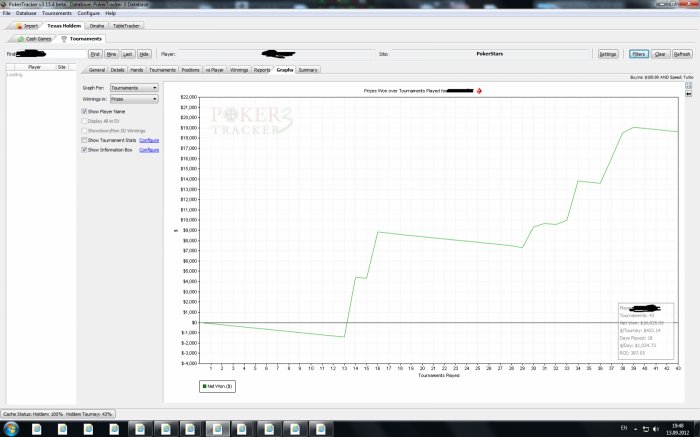Click the PokerStars site field
700x437 pixels.
tap(490, 54)
